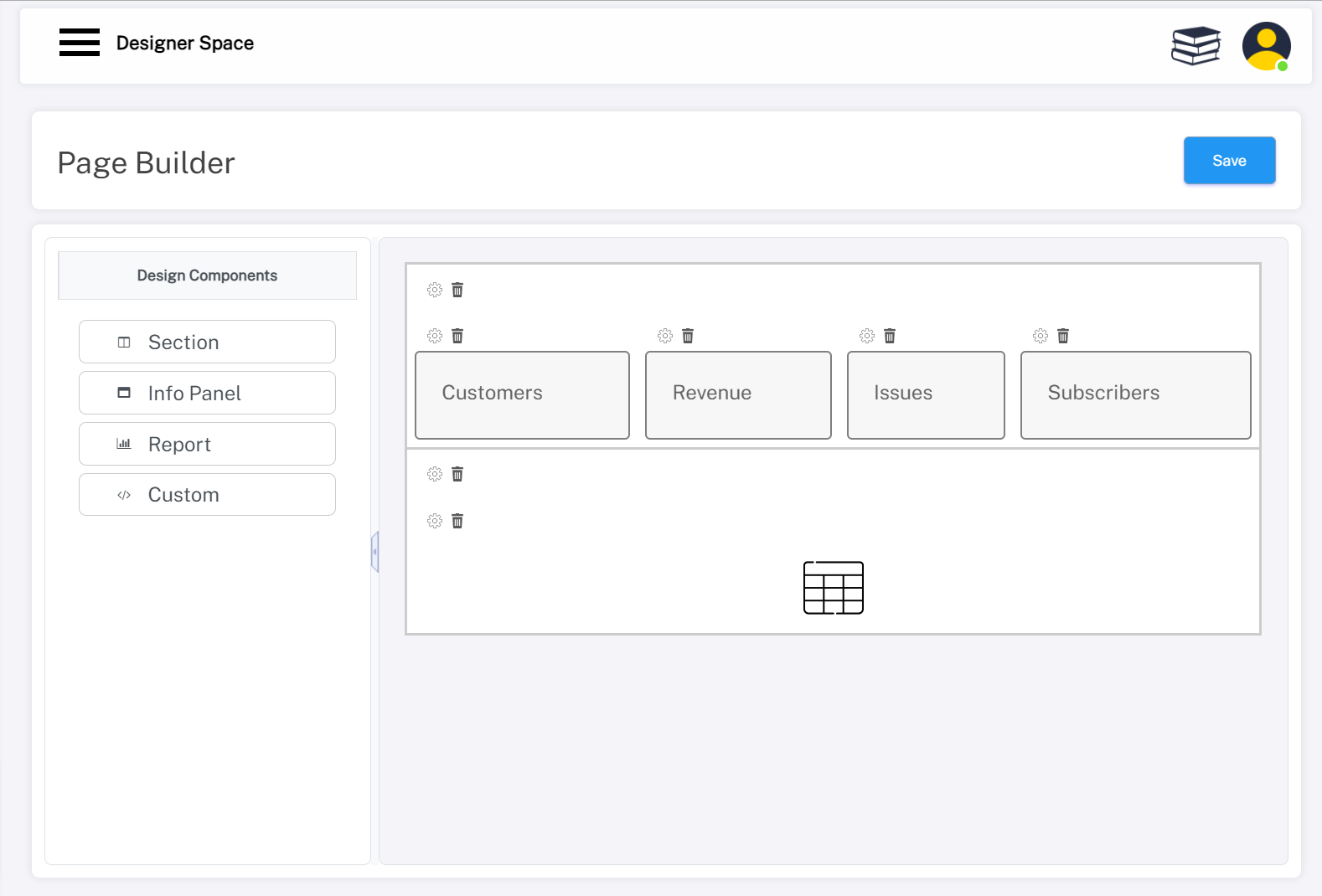Click the table grid report placeholder

pos(833,588)
